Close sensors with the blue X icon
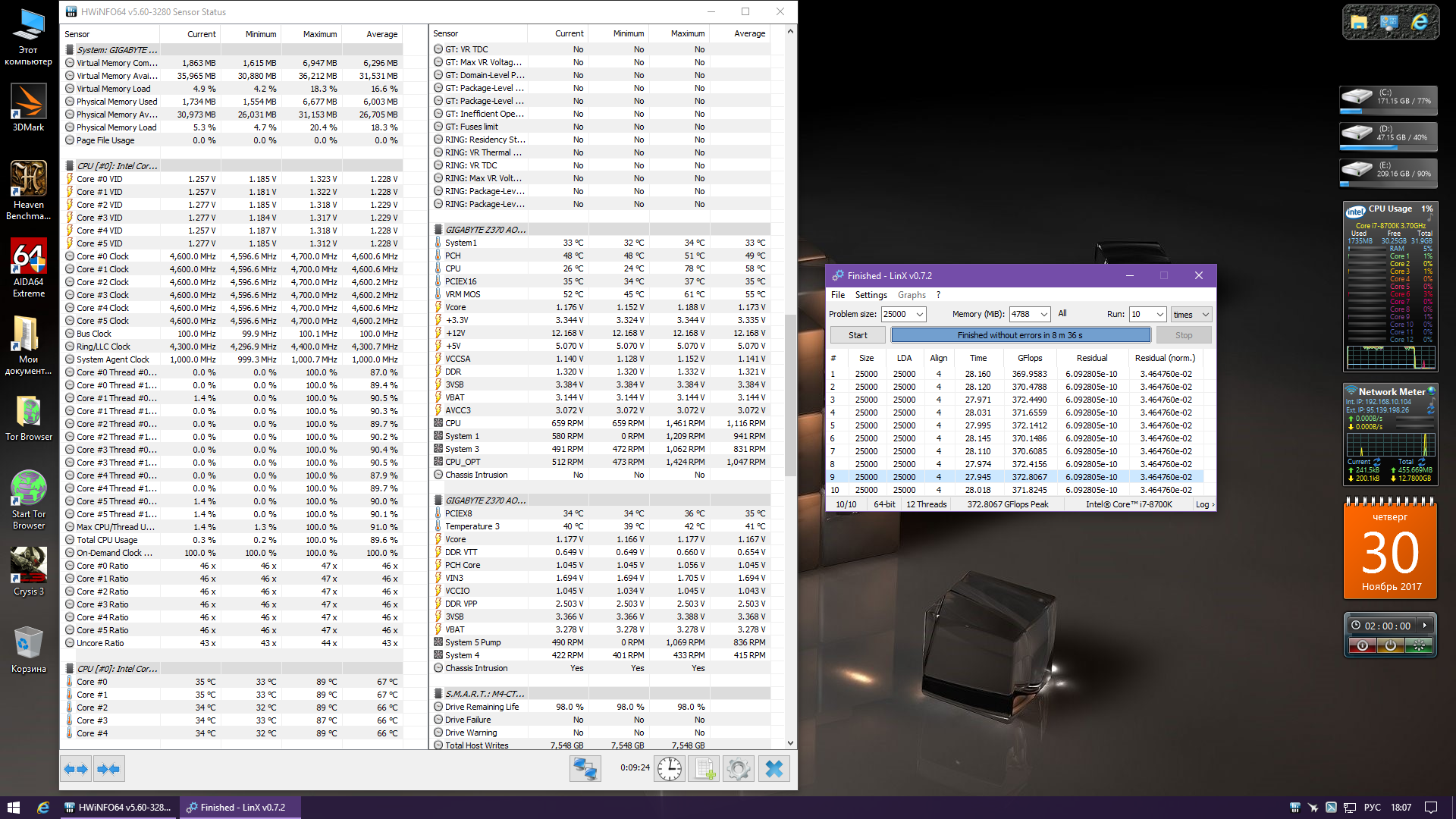This screenshot has height=819, width=1456. [773, 769]
